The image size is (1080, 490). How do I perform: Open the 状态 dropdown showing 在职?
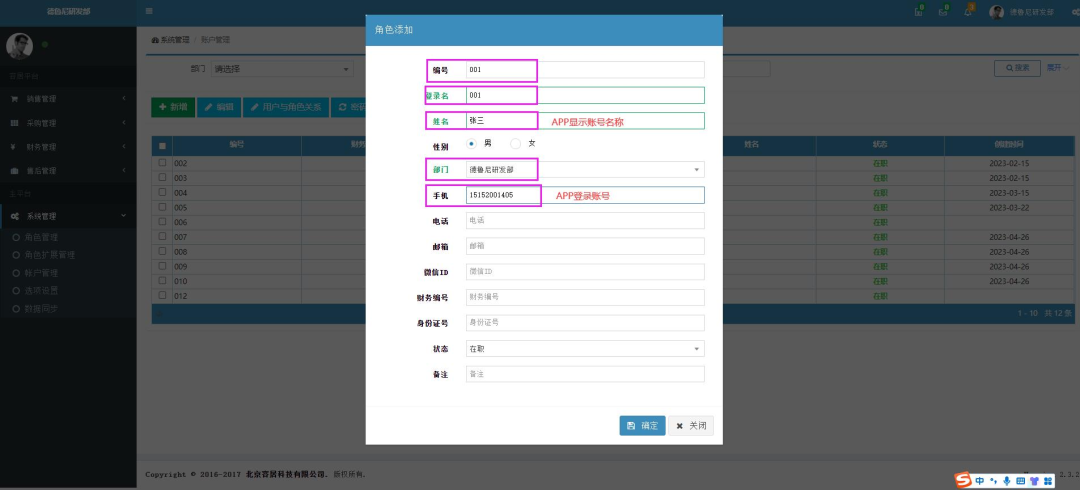pyautogui.click(x=585, y=349)
